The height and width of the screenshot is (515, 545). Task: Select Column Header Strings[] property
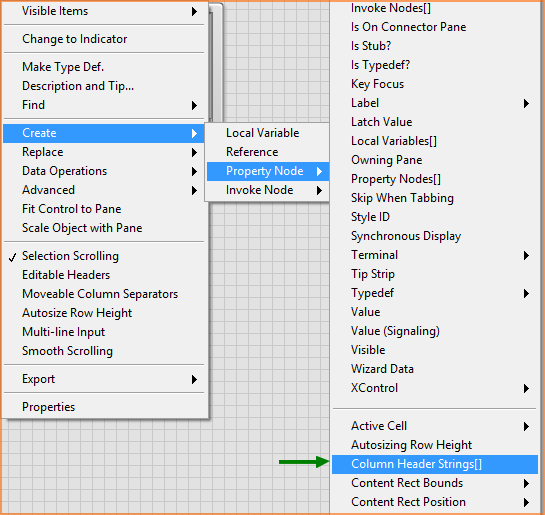pos(435,464)
